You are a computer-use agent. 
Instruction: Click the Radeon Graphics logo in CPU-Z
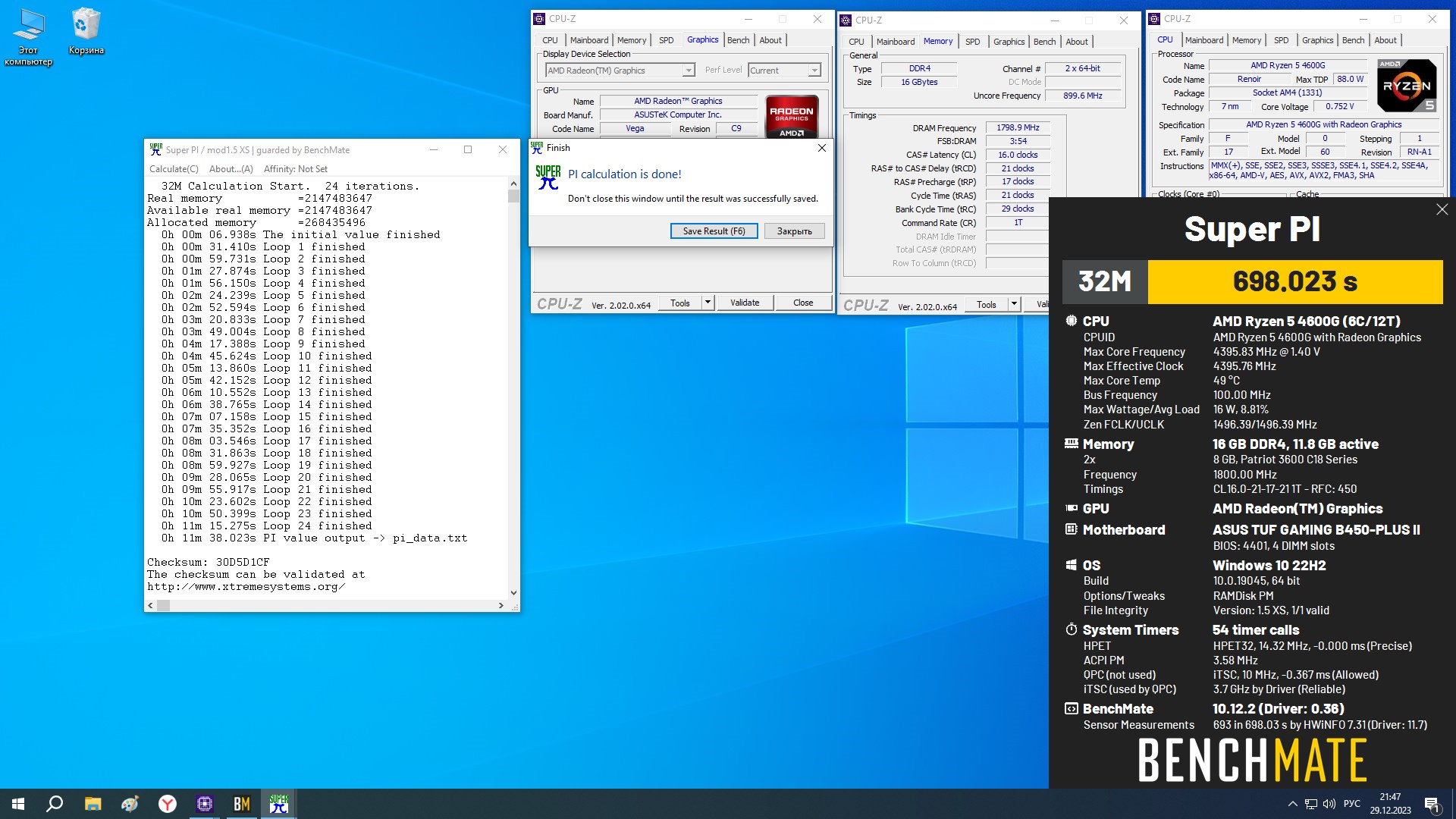792,116
